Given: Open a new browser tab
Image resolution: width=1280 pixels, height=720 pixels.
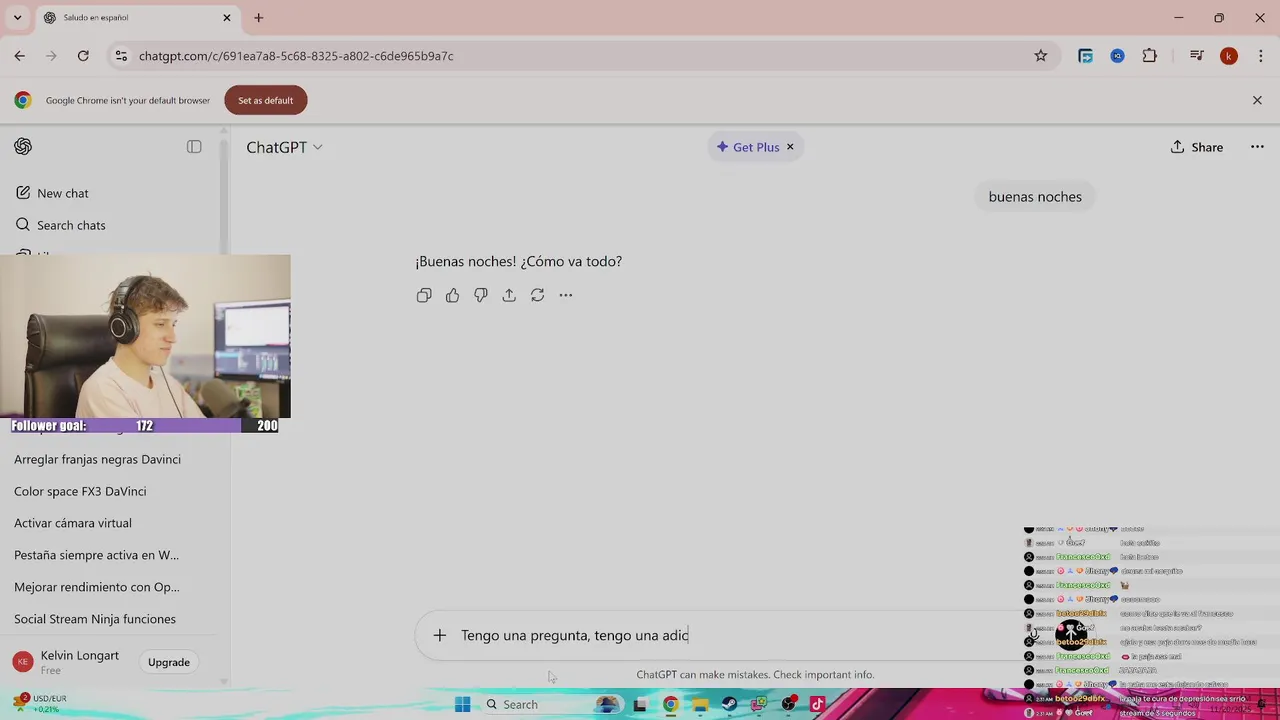Looking at the screenshot, I should point(258,18).
